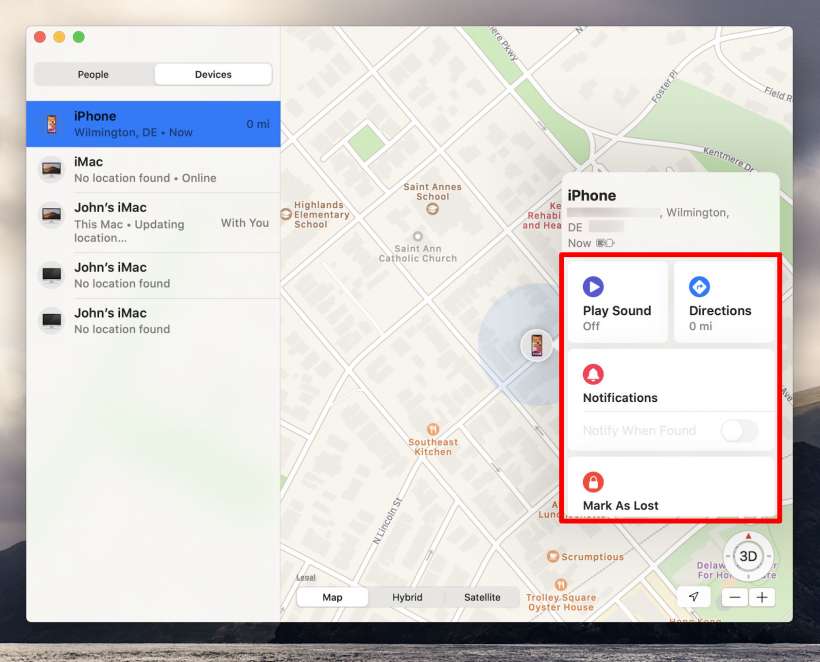The height and width of the screenshot is (662, 820).
Task: Click the iMac 'Online' device icon
Action: coord(52,169)
